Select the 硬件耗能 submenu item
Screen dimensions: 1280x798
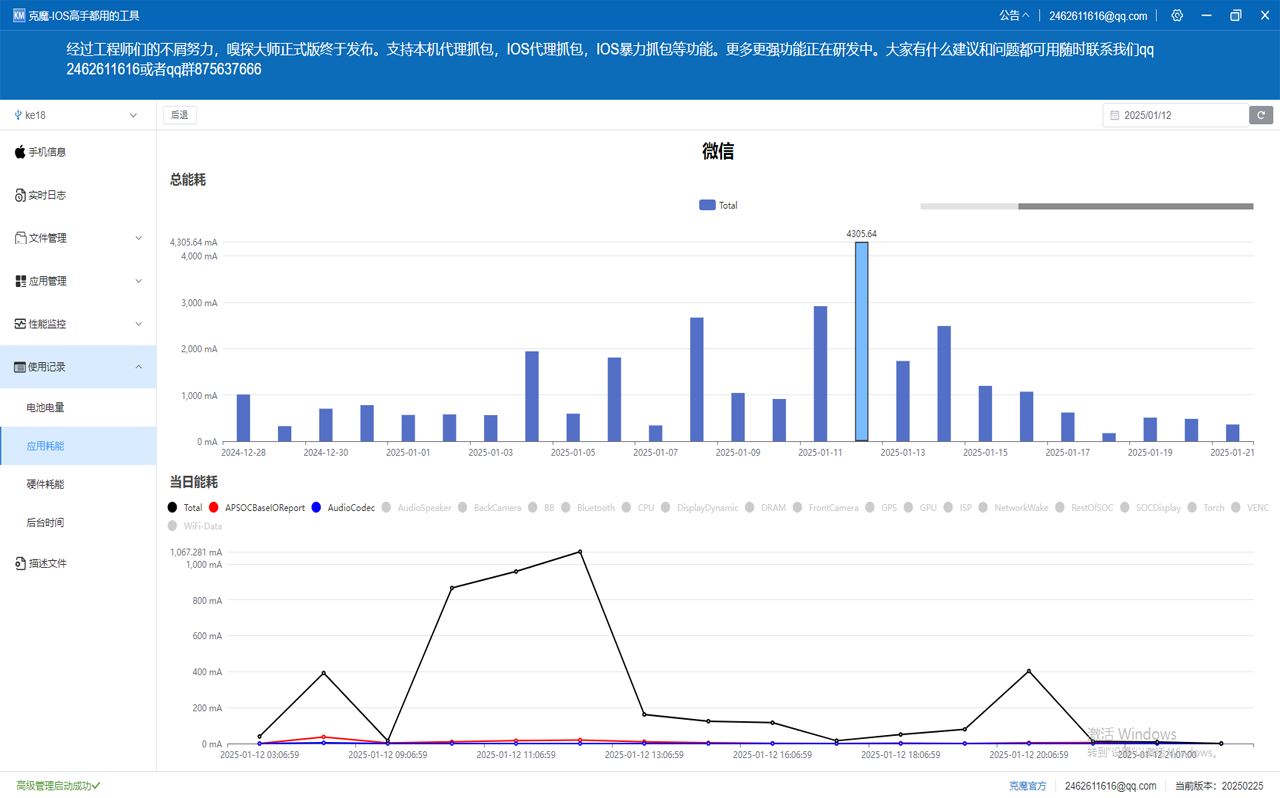point(77,484)
